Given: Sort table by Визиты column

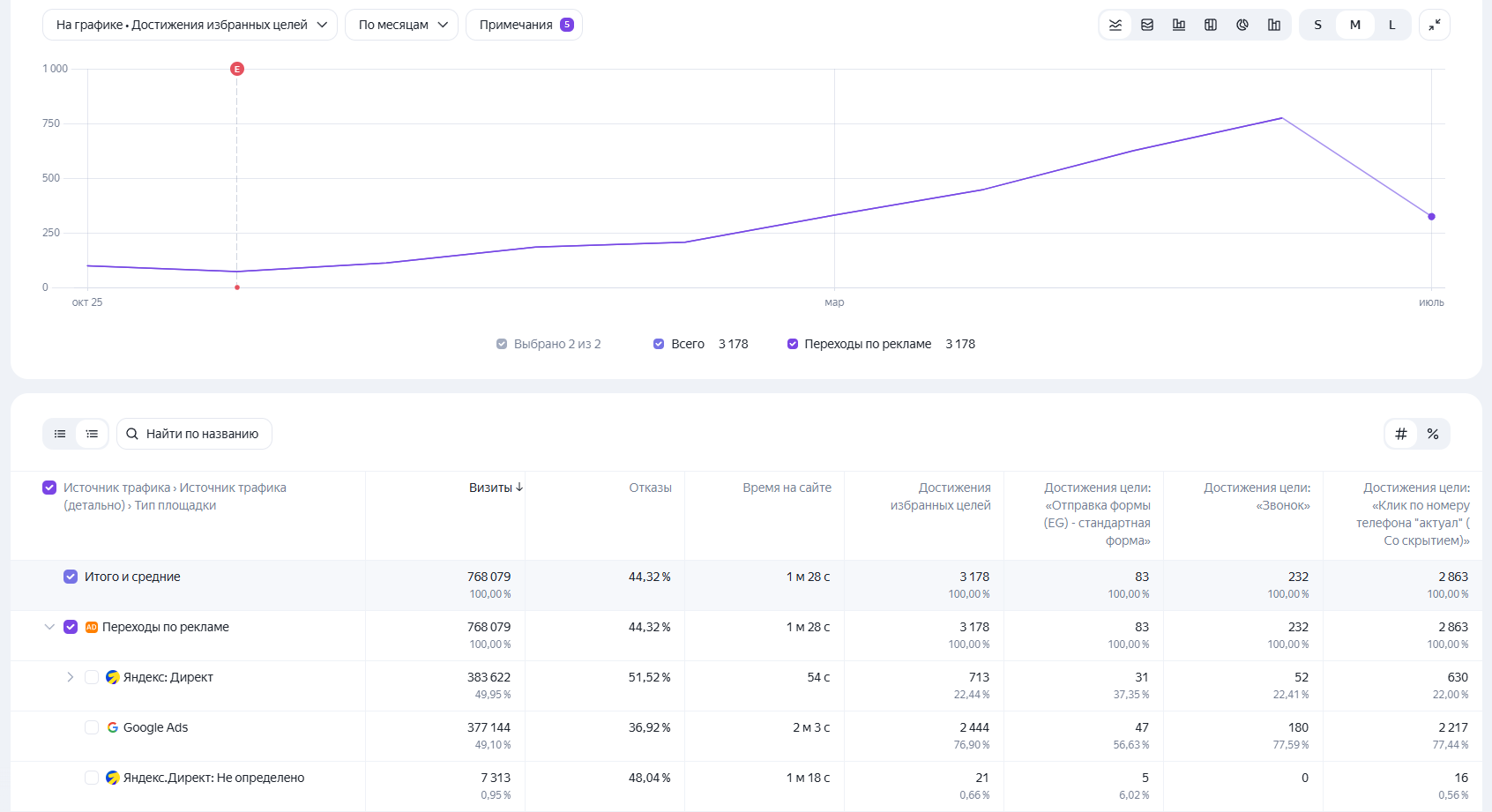Looking at the screenshot, I should (x=490, y=488).
